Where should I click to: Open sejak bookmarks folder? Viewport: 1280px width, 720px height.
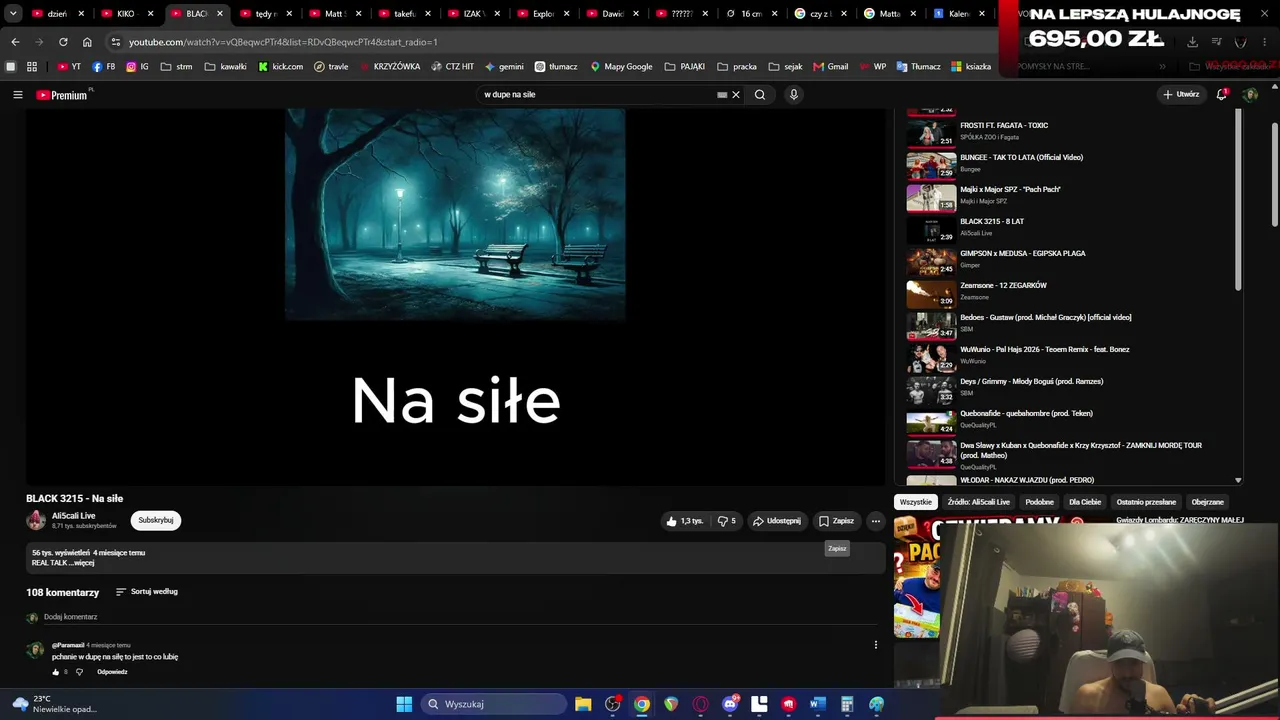786,67
